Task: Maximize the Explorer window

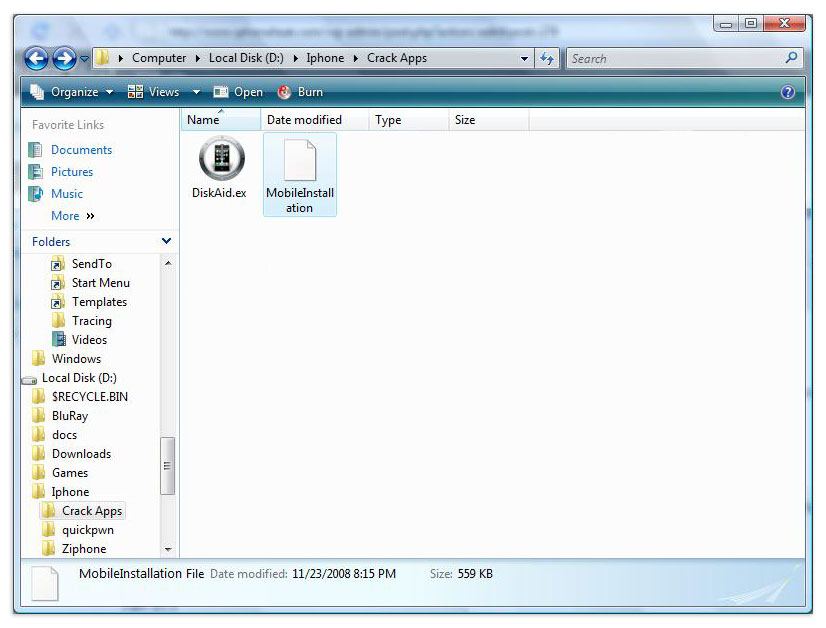Action: (751, 24)
